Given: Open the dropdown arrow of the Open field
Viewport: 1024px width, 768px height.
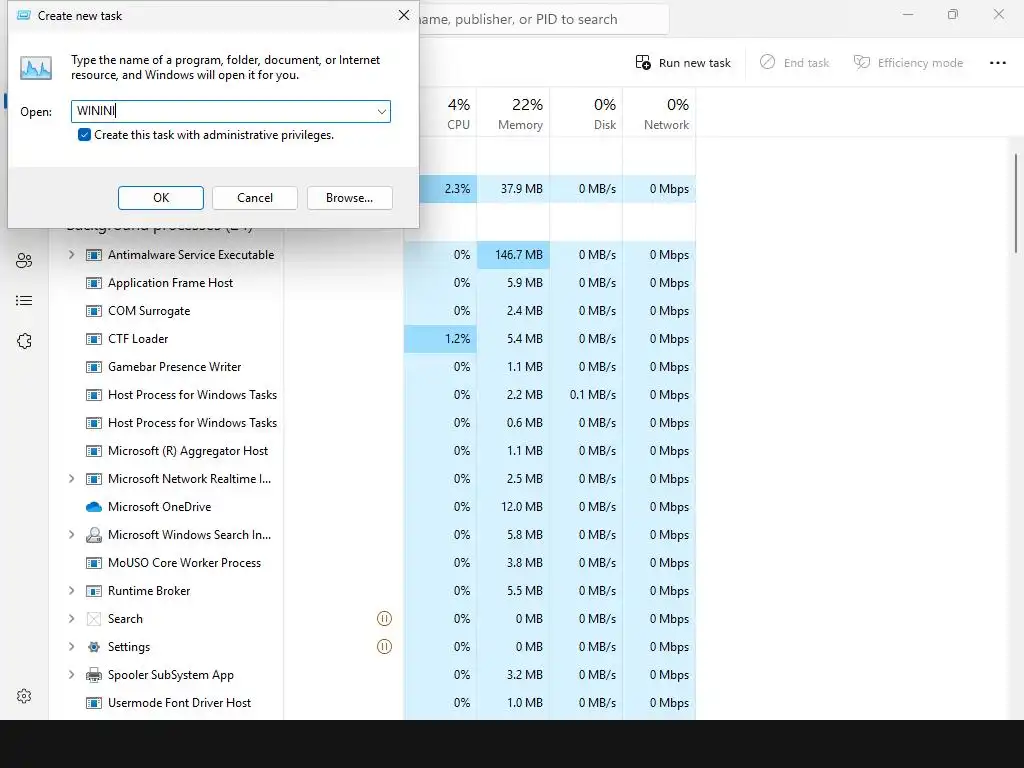Looking at the screenshot, I should pos(382,112).
